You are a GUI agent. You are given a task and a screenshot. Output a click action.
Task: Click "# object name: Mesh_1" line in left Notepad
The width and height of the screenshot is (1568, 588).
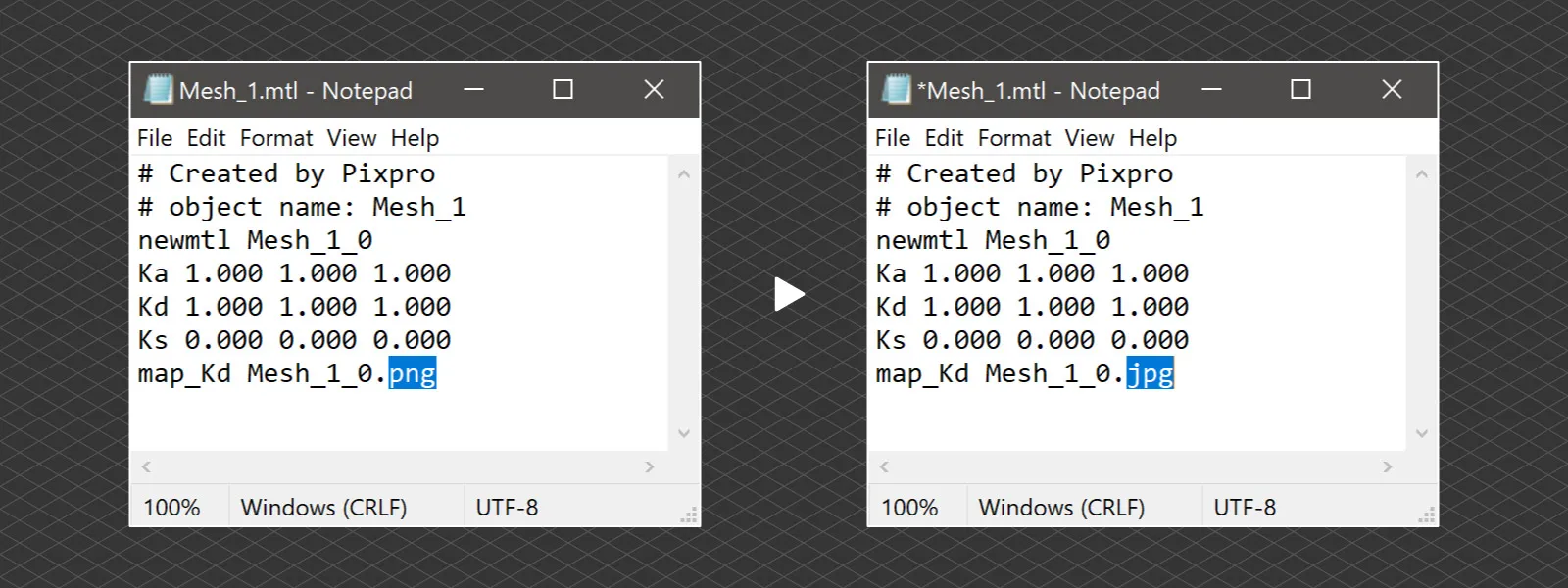tap(302, 207)
